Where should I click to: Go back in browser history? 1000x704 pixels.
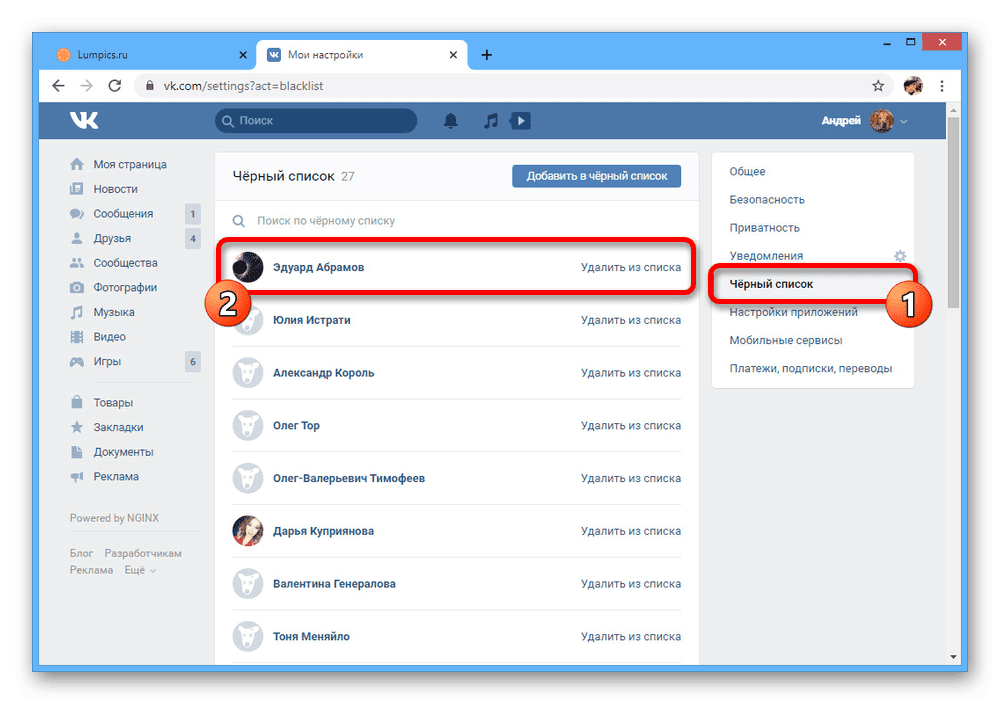(58, 85)
